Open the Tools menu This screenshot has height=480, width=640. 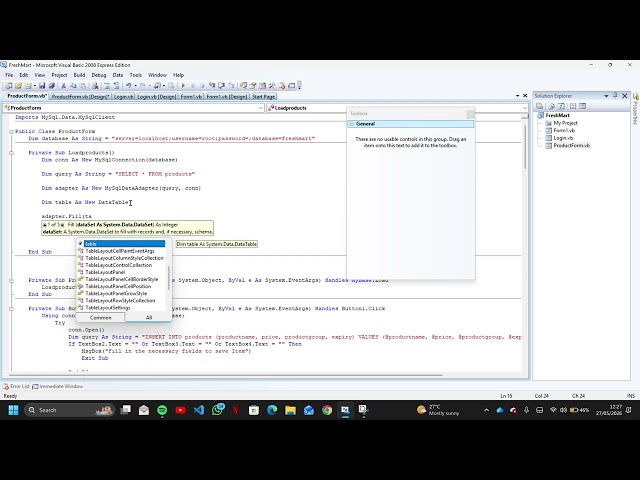(x=136, y=75)
